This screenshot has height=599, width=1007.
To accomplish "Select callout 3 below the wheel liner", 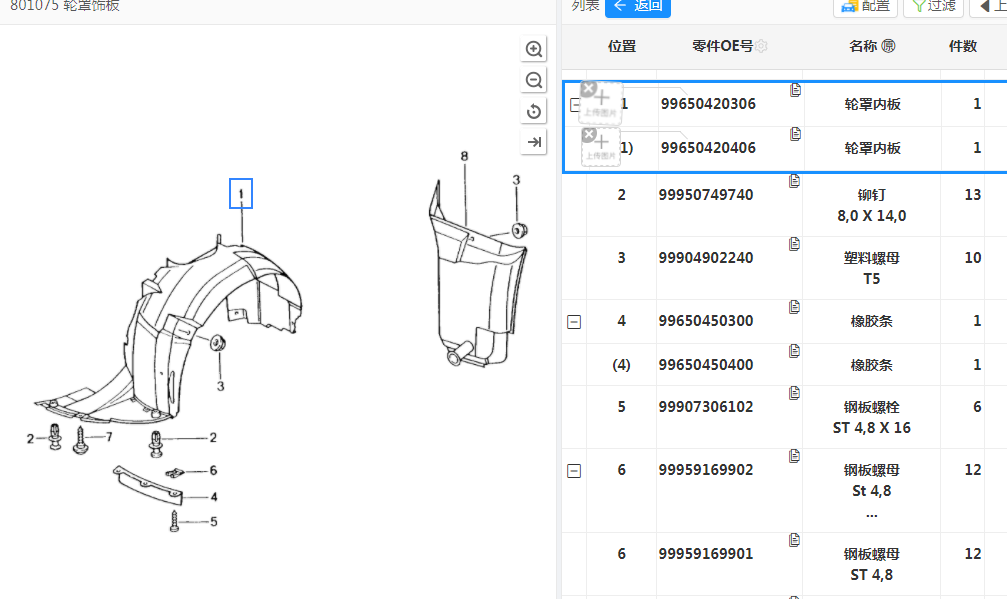I will click(x=220, y=386).
